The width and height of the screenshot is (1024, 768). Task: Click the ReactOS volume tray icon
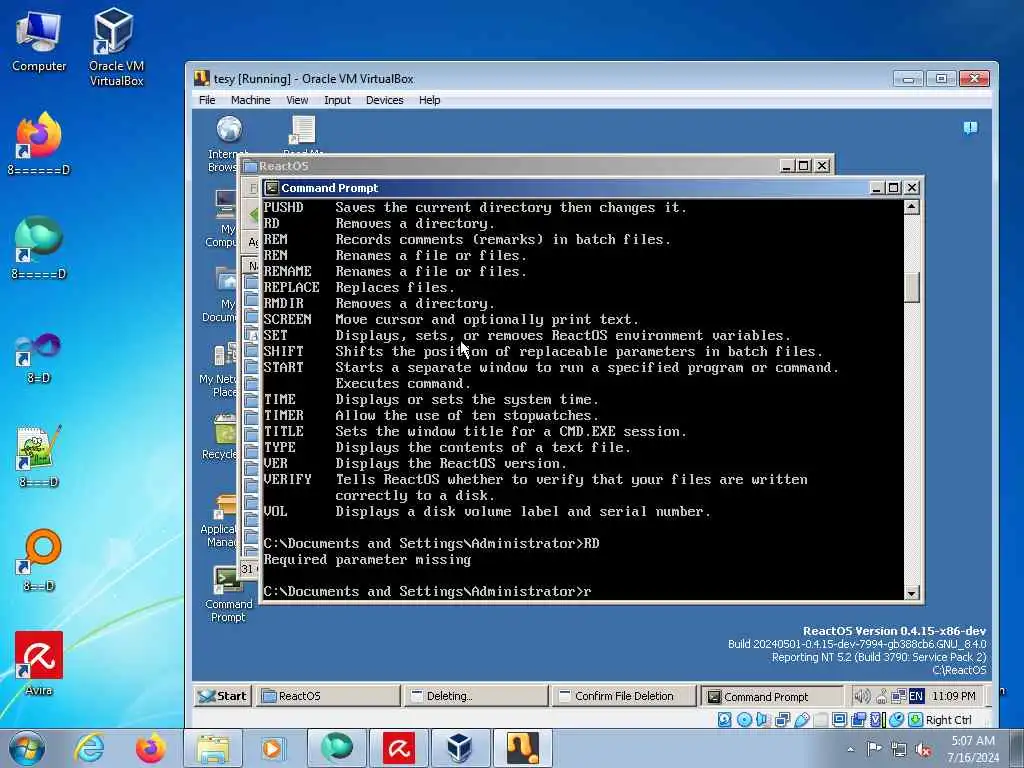(861, 696)
